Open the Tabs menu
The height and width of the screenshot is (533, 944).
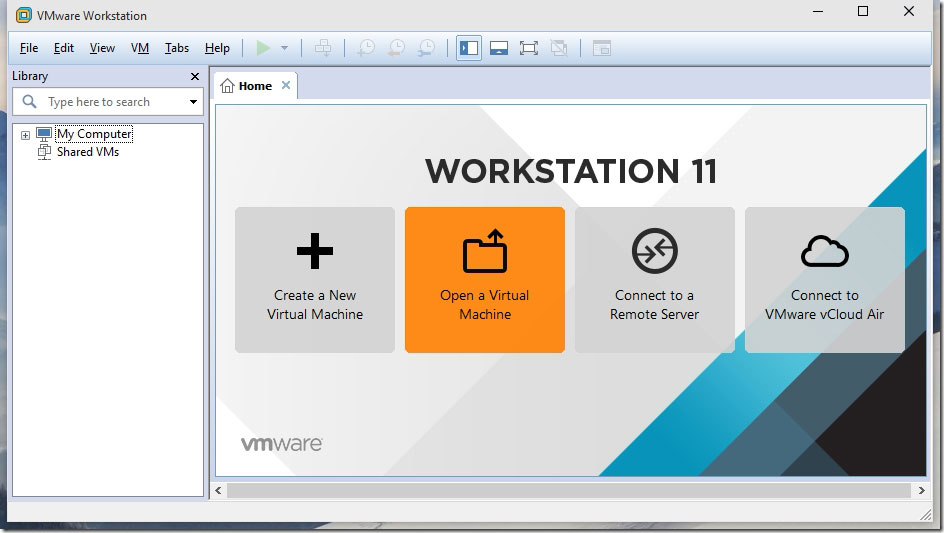[x=177, y=48]
